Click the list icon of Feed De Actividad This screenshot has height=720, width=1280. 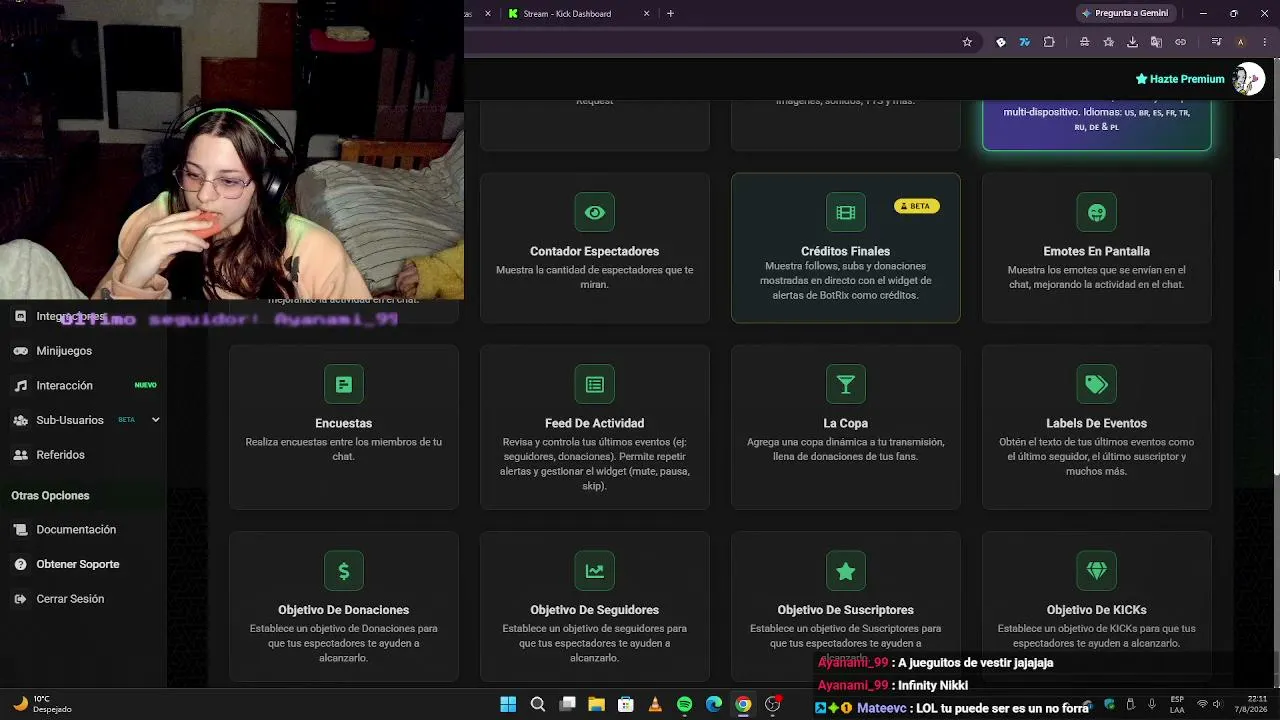pos(595,384)
